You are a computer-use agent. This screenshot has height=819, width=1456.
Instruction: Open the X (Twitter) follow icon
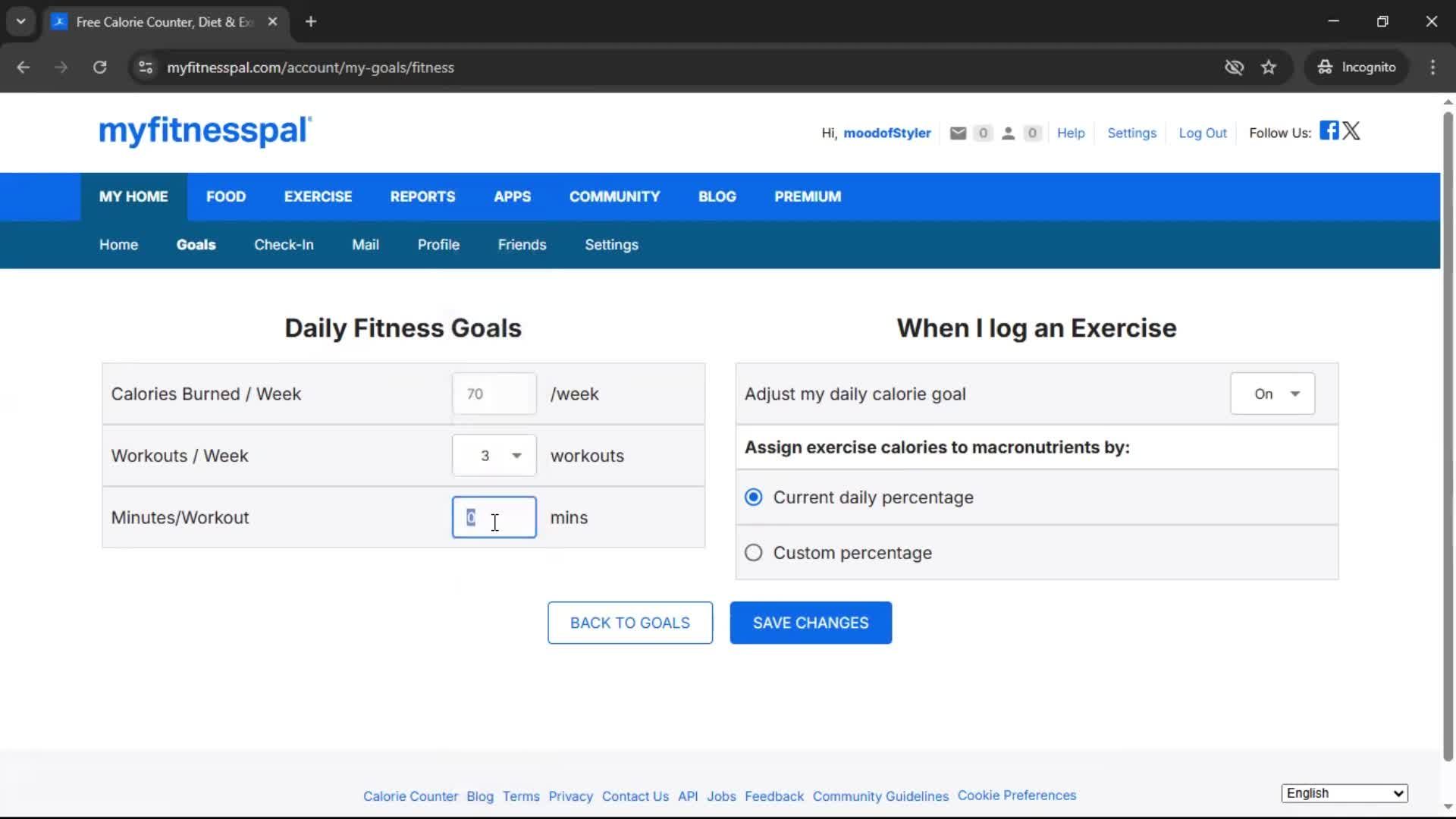pos(1351,130)
